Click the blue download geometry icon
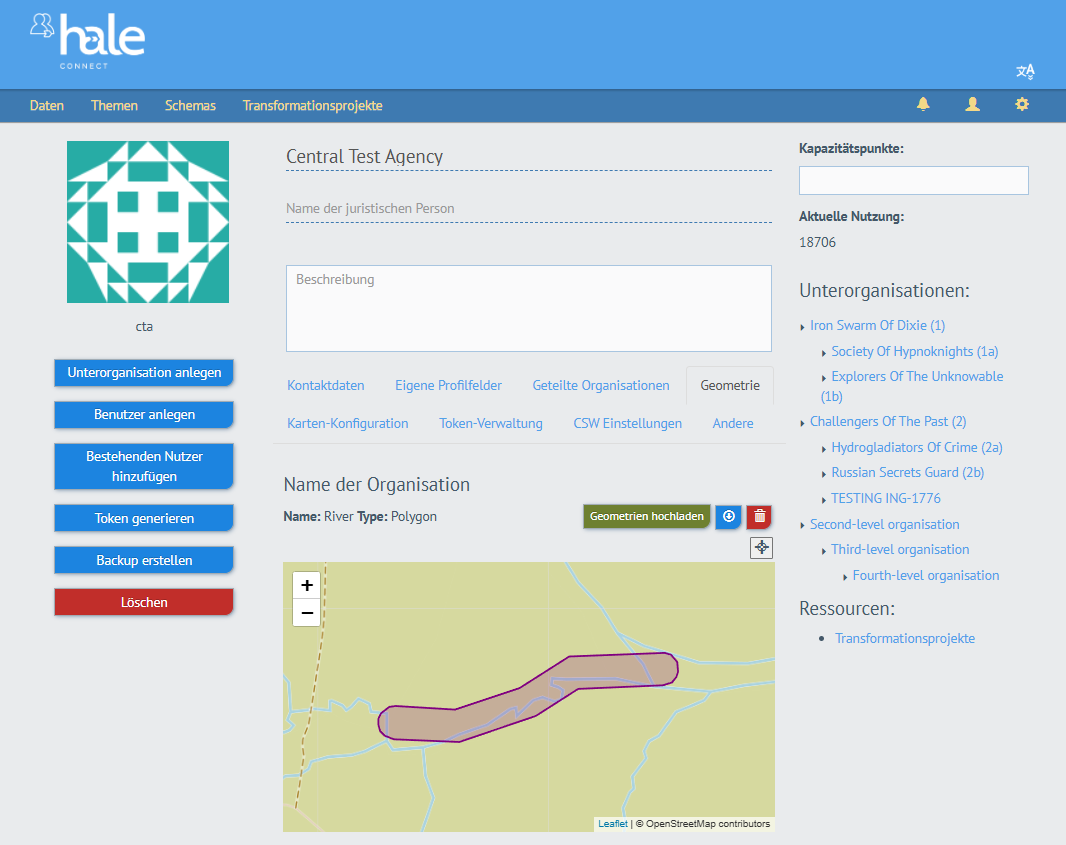 [x=729, y=516]
